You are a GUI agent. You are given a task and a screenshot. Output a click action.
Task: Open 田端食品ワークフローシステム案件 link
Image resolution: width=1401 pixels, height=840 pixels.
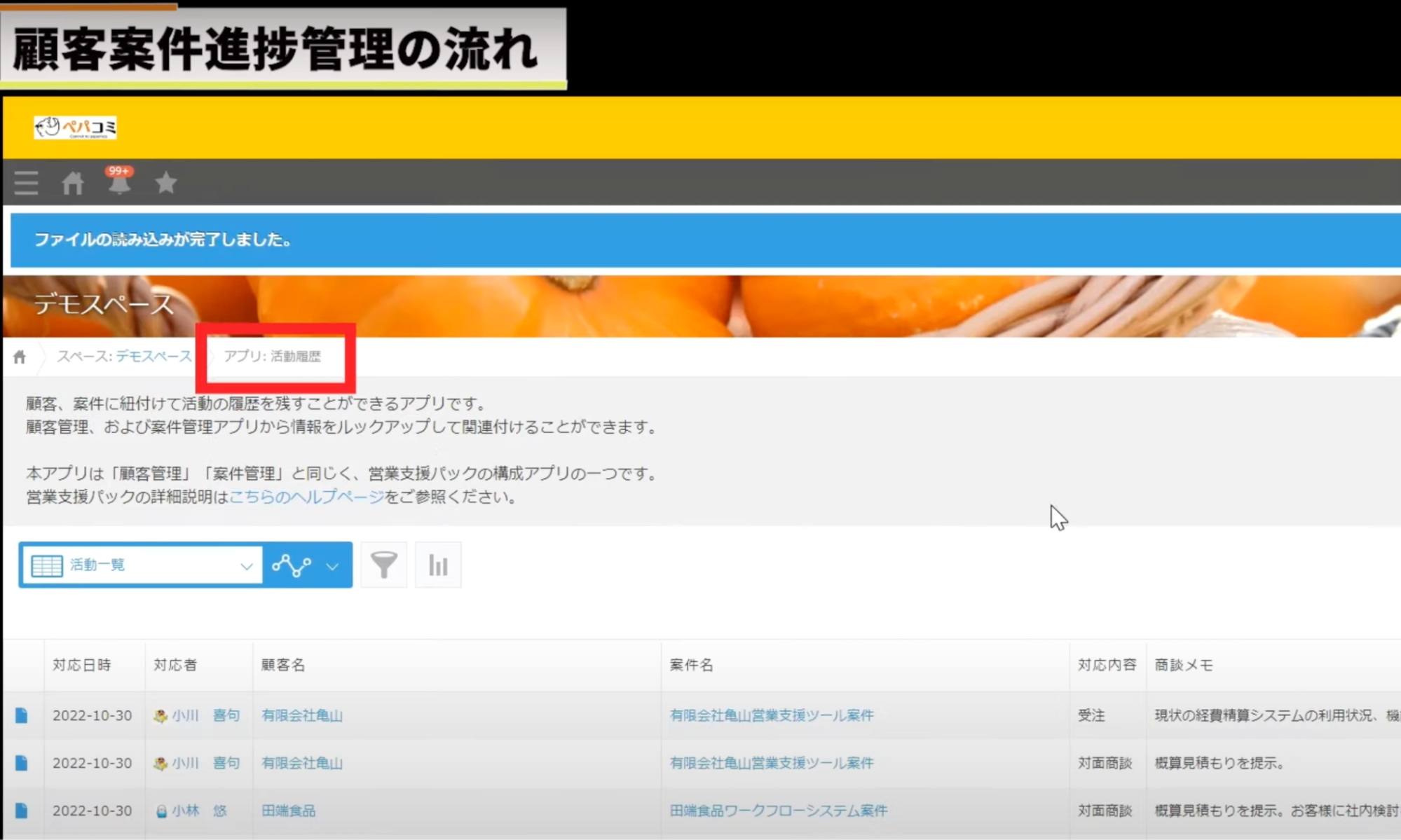pyautogui.click(x=778, y=811)
